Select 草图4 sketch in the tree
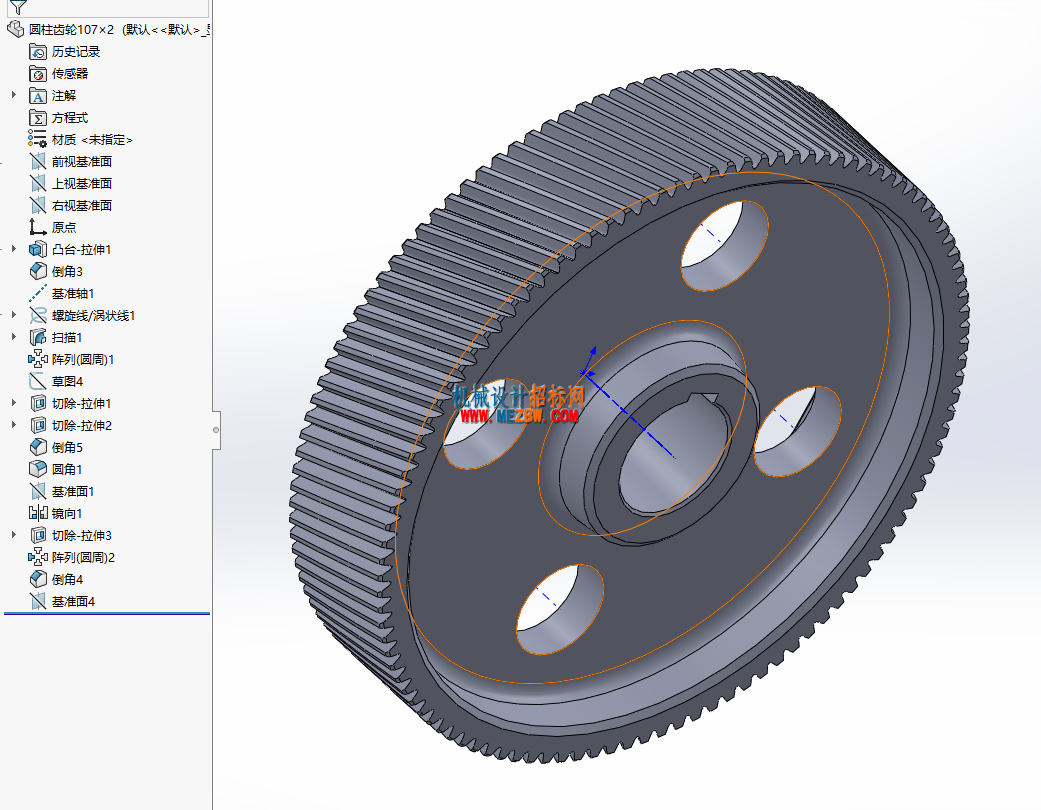This screenshot has width=1041, height=810. (67, 381)
